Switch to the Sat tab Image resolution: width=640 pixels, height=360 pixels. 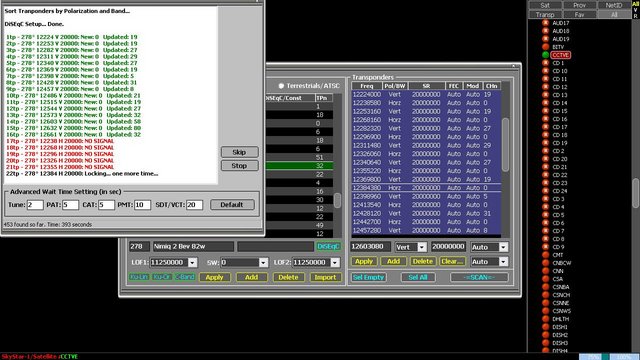tap(545, 5)
